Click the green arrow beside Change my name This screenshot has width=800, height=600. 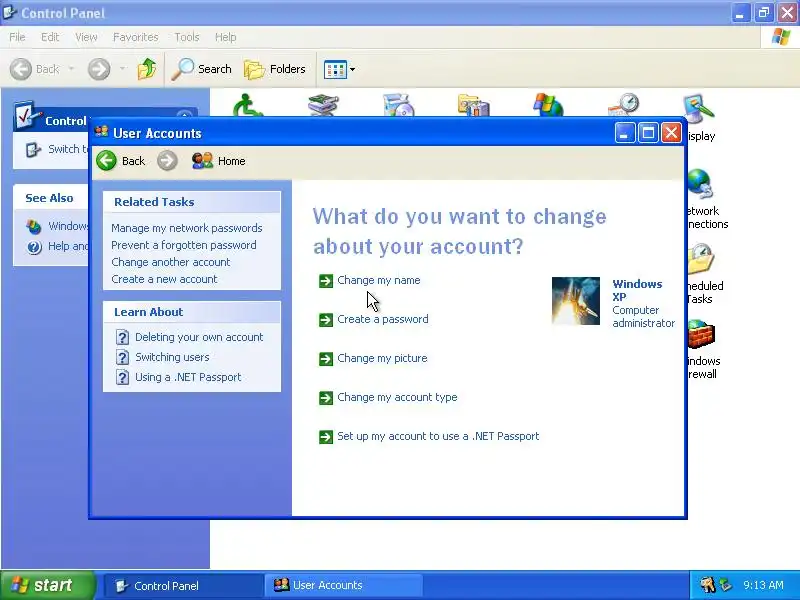pyautogui.click(x=326, y=281)
